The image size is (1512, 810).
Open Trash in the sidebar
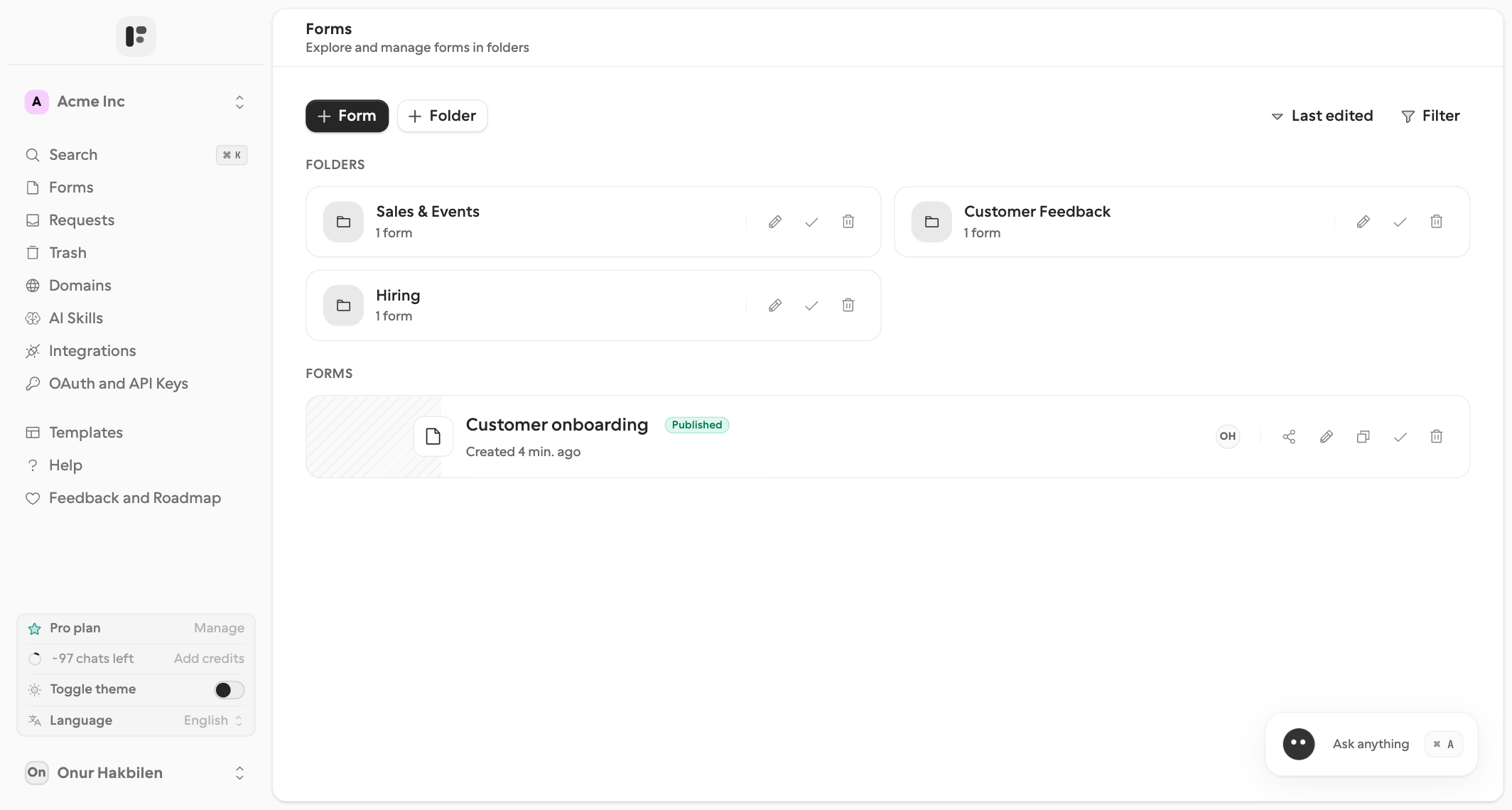pyautogui.click(x=136, y=253)
